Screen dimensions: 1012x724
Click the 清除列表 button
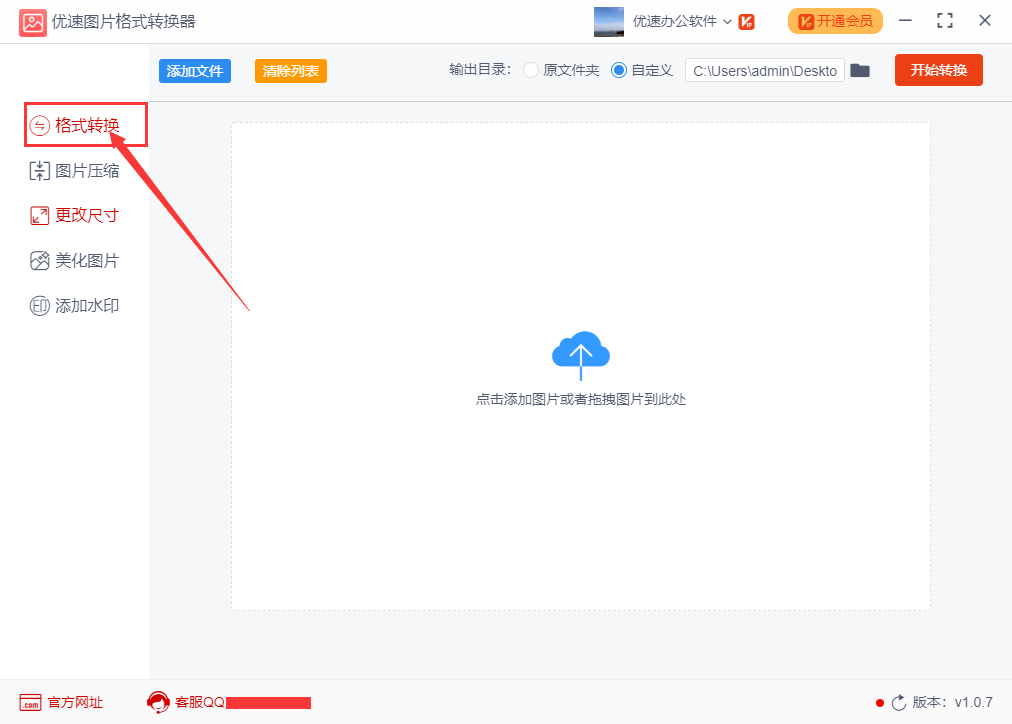pyautogui.click(x=291, y=71)
